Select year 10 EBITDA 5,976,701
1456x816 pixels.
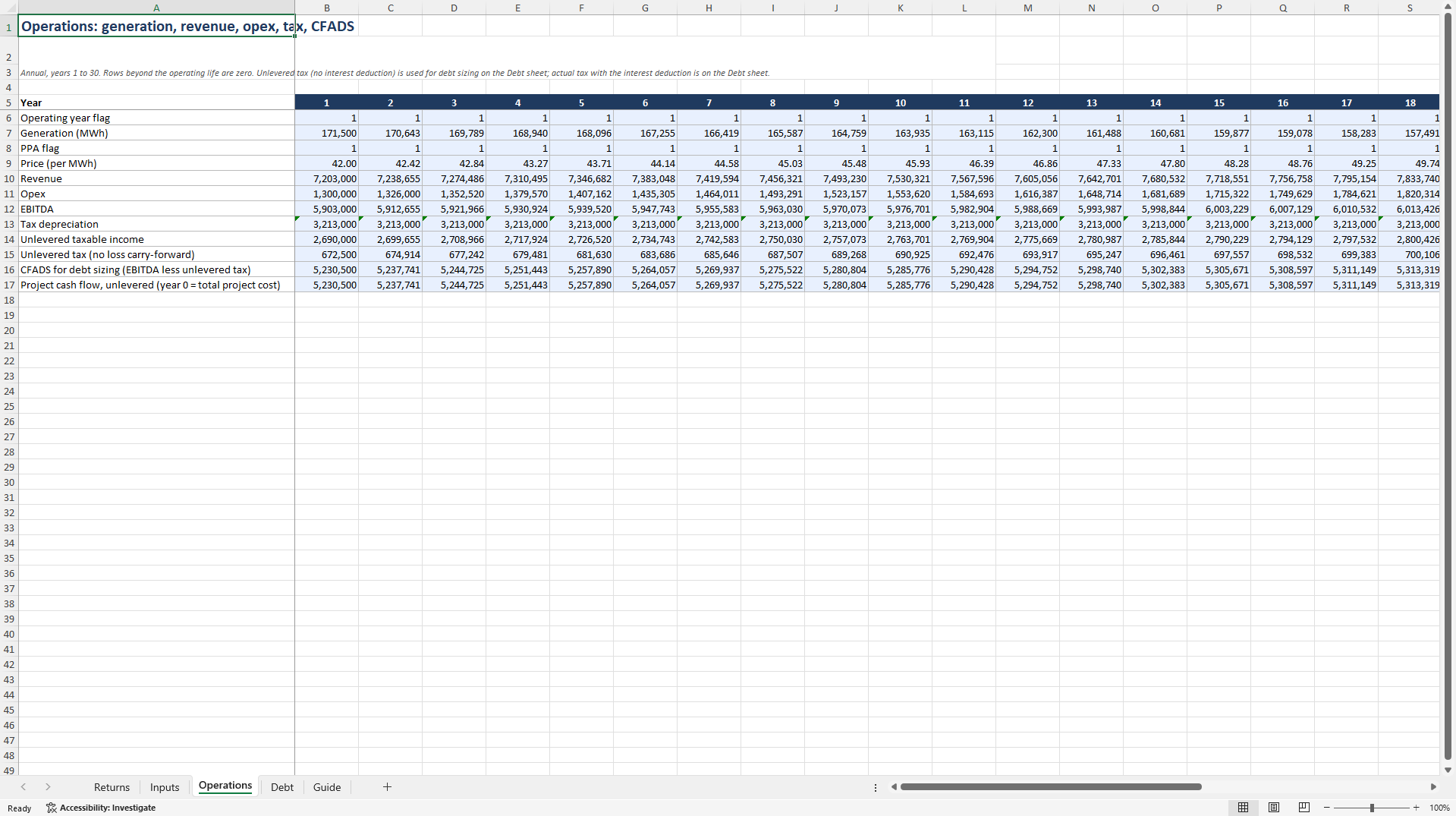[901, 209]
